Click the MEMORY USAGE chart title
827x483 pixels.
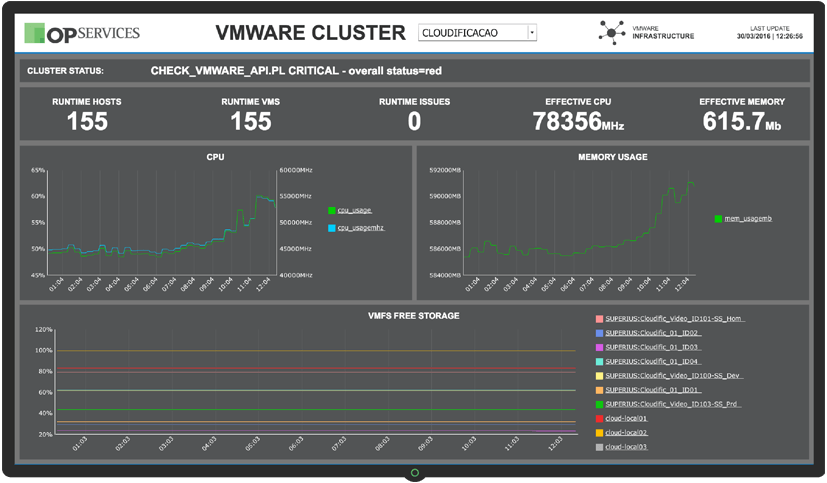(613, 157)
